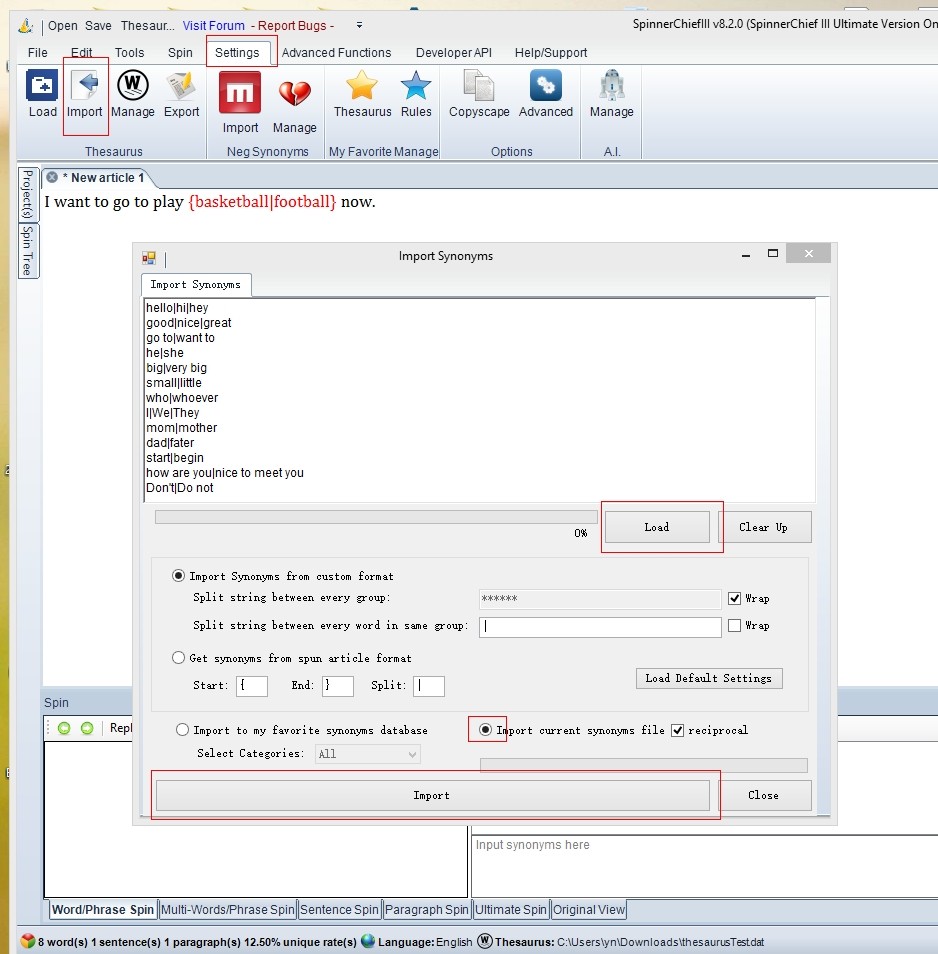The width and height of the screenshot is (938, 954).
Task: Click the A.I. Manage robot icon
Action: (x=611, y=87)
